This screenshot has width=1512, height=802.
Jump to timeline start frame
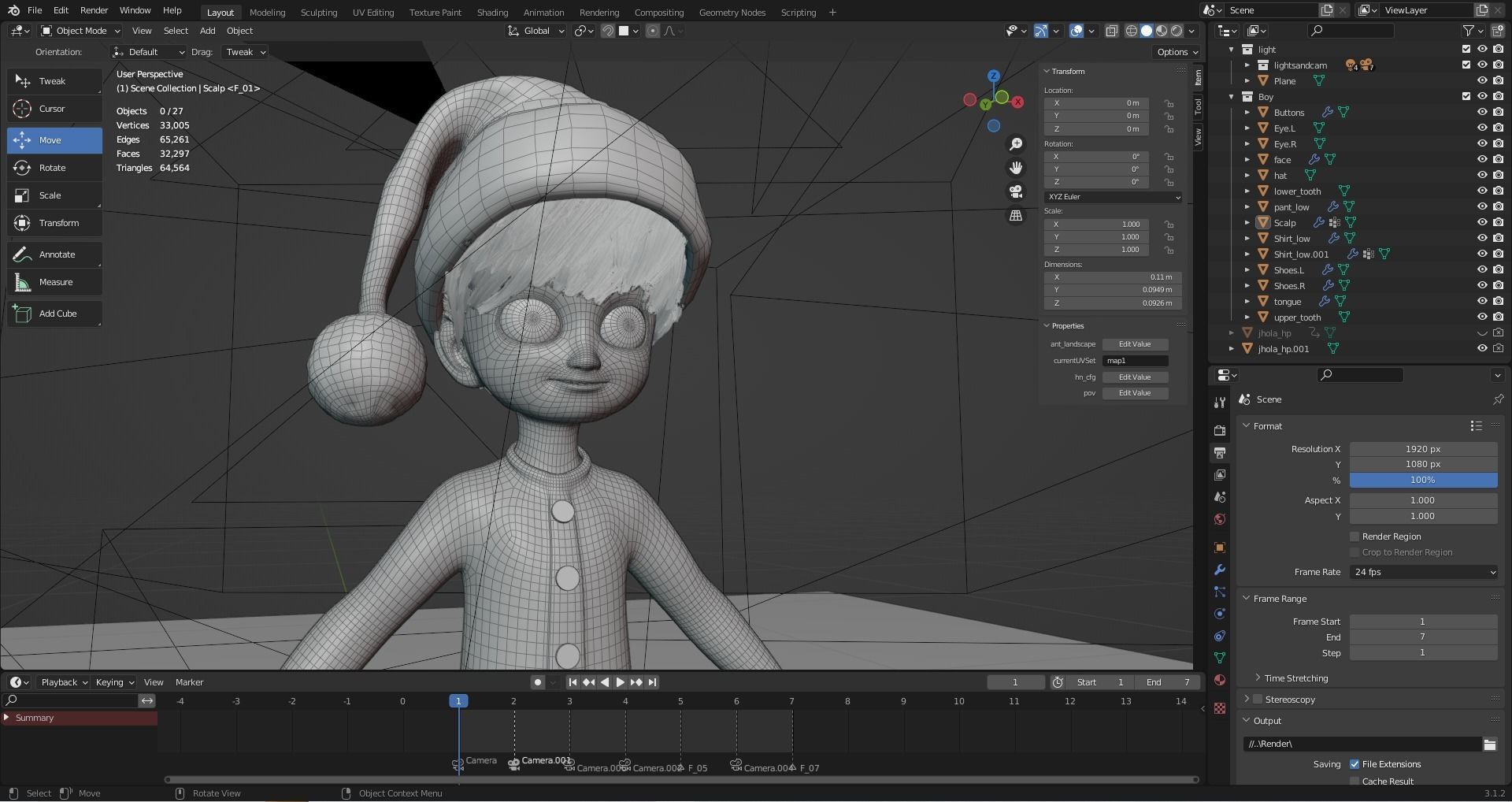pos(573,682)
